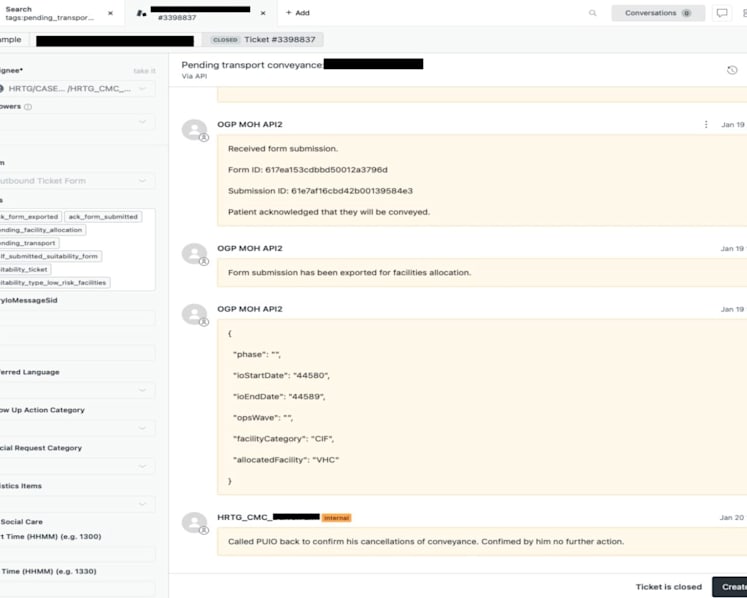Image resolution: width=747 pixels, height=598 pixels.
Task: Click the chat bubble icon in top bar
Action: point(722,13)
